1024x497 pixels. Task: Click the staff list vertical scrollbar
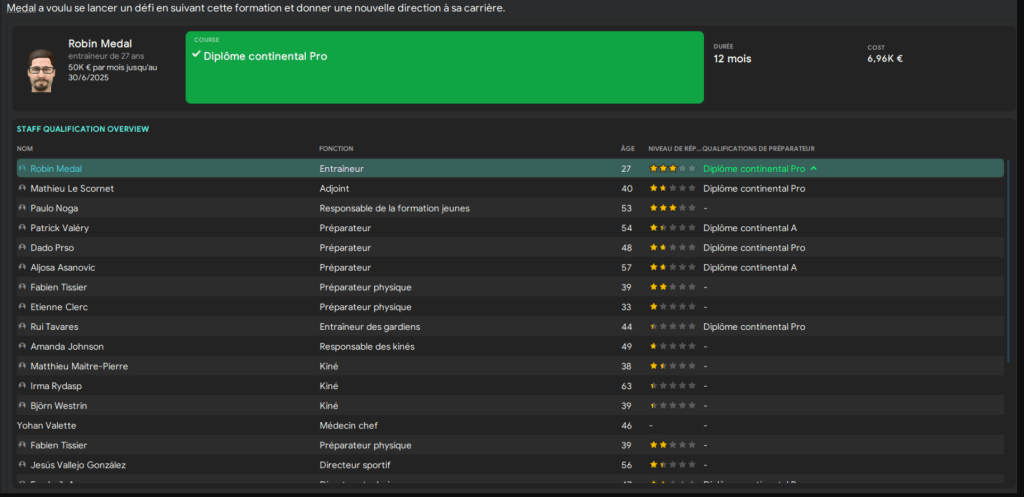click(x=1008, y=260)
